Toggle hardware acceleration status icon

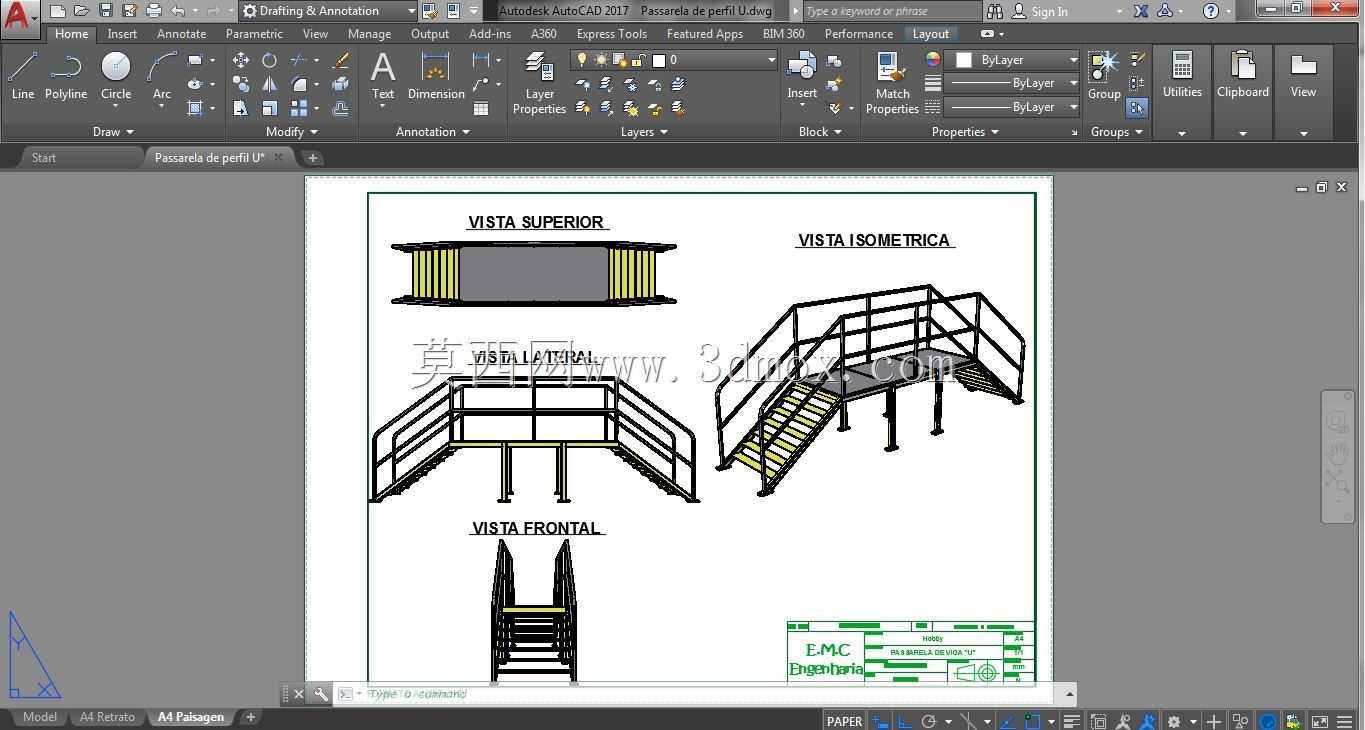coord(1268,721)
